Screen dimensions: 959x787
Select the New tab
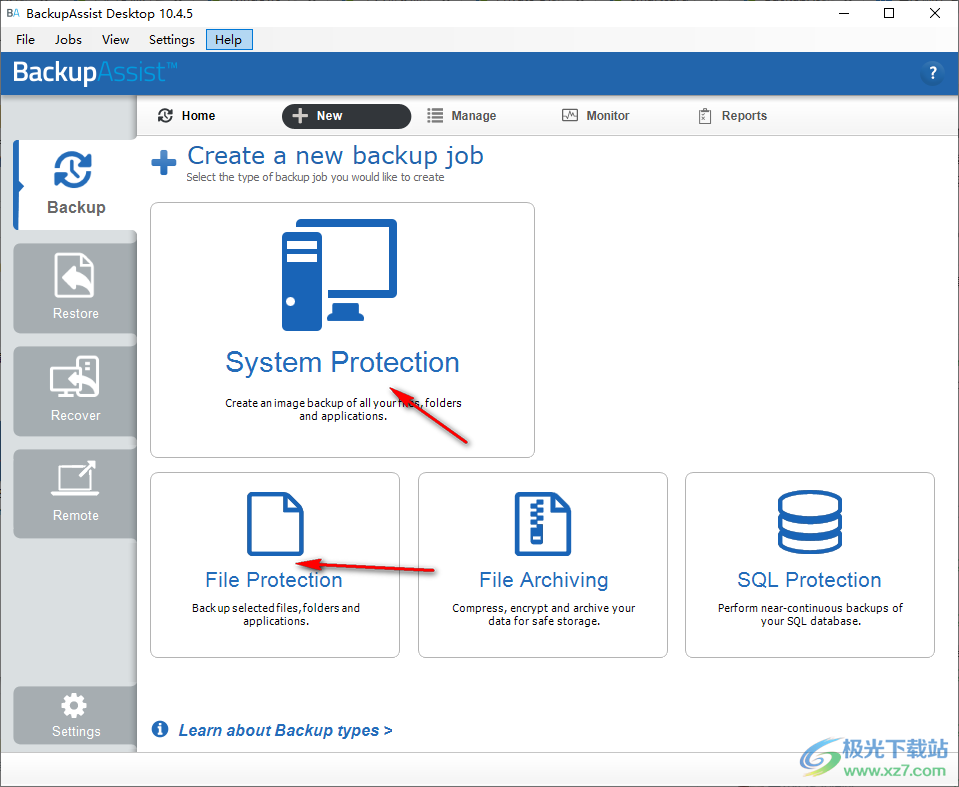[346, 116]
